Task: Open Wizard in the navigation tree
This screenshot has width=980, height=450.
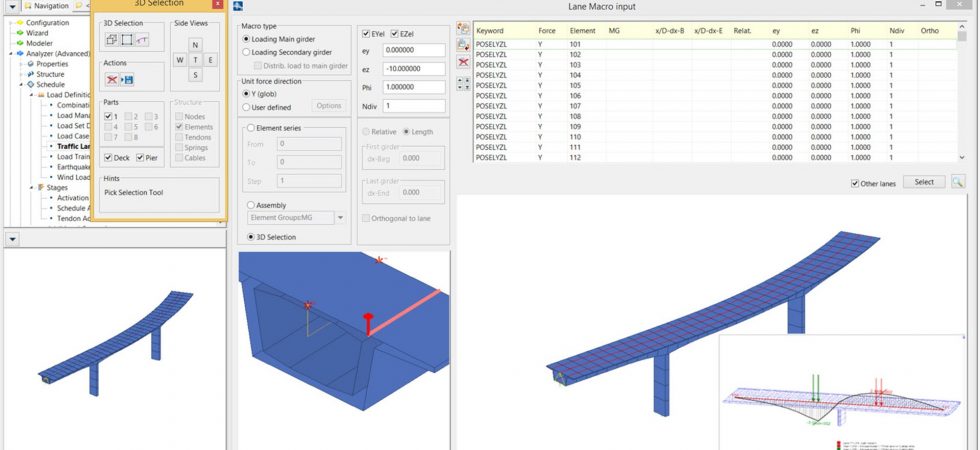Action: (37, 33)
